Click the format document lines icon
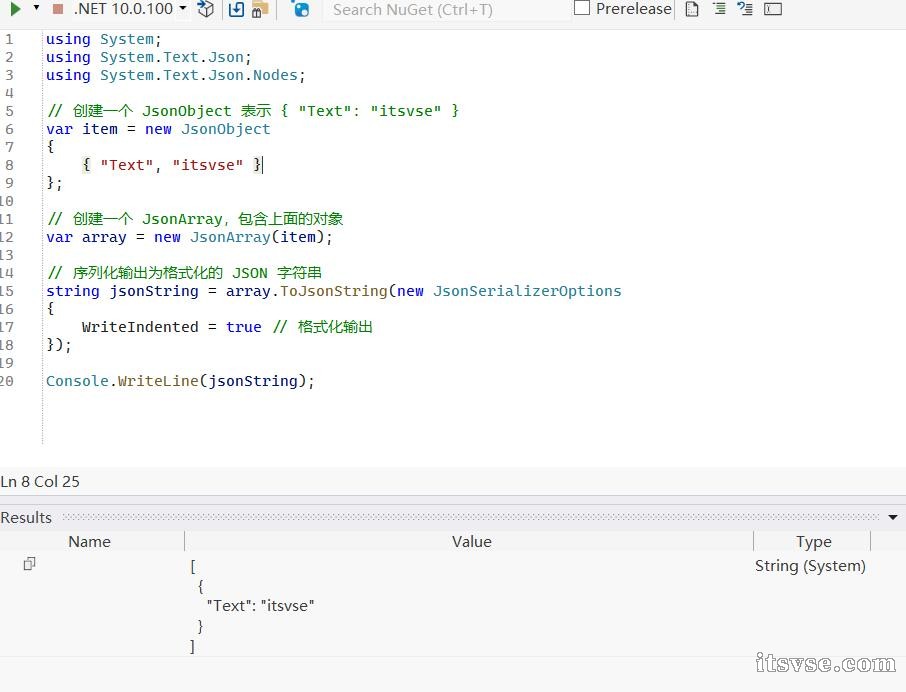 tap(719, 9)
